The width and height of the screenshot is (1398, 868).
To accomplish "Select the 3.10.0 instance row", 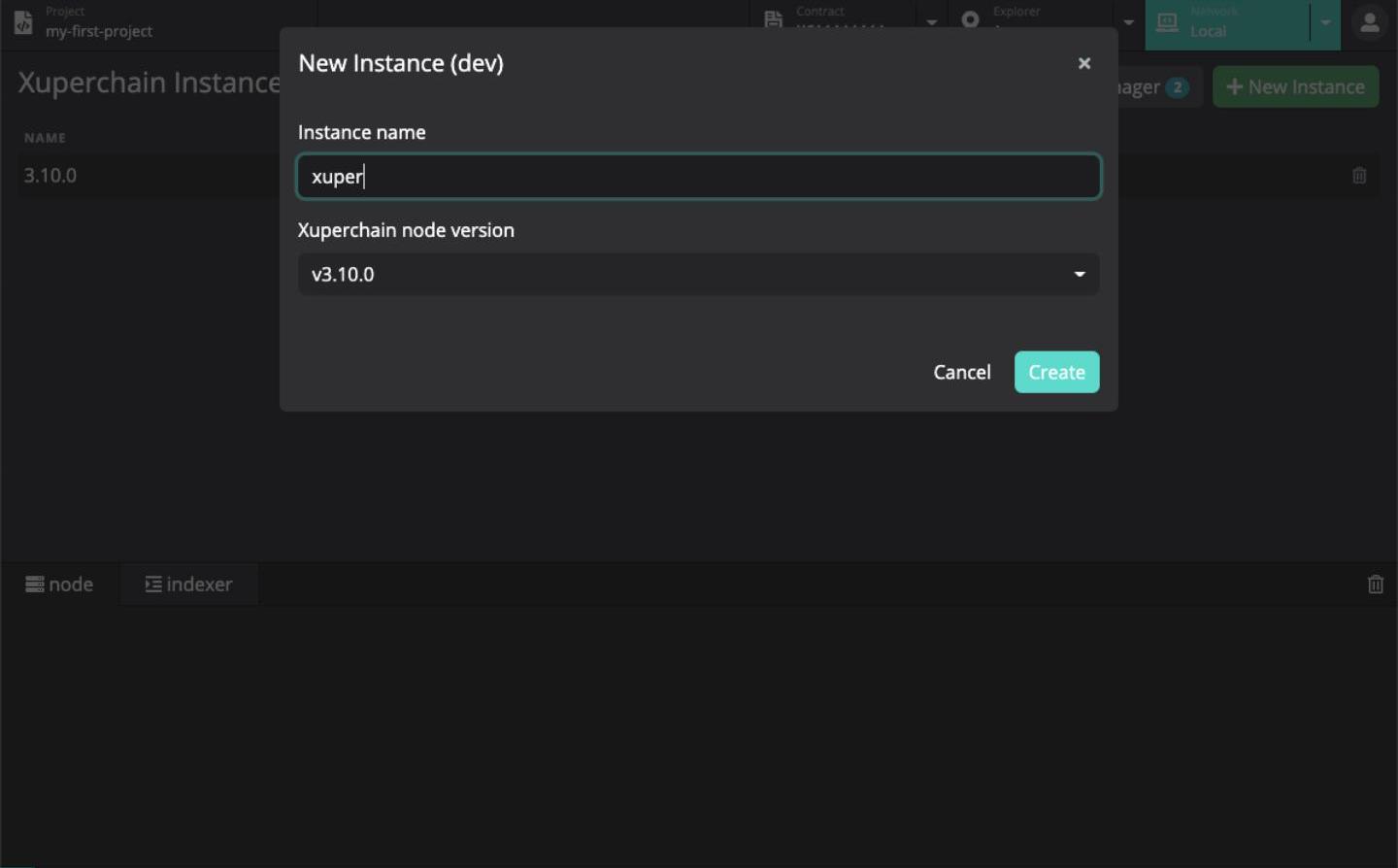I will [x=146, y=176].
